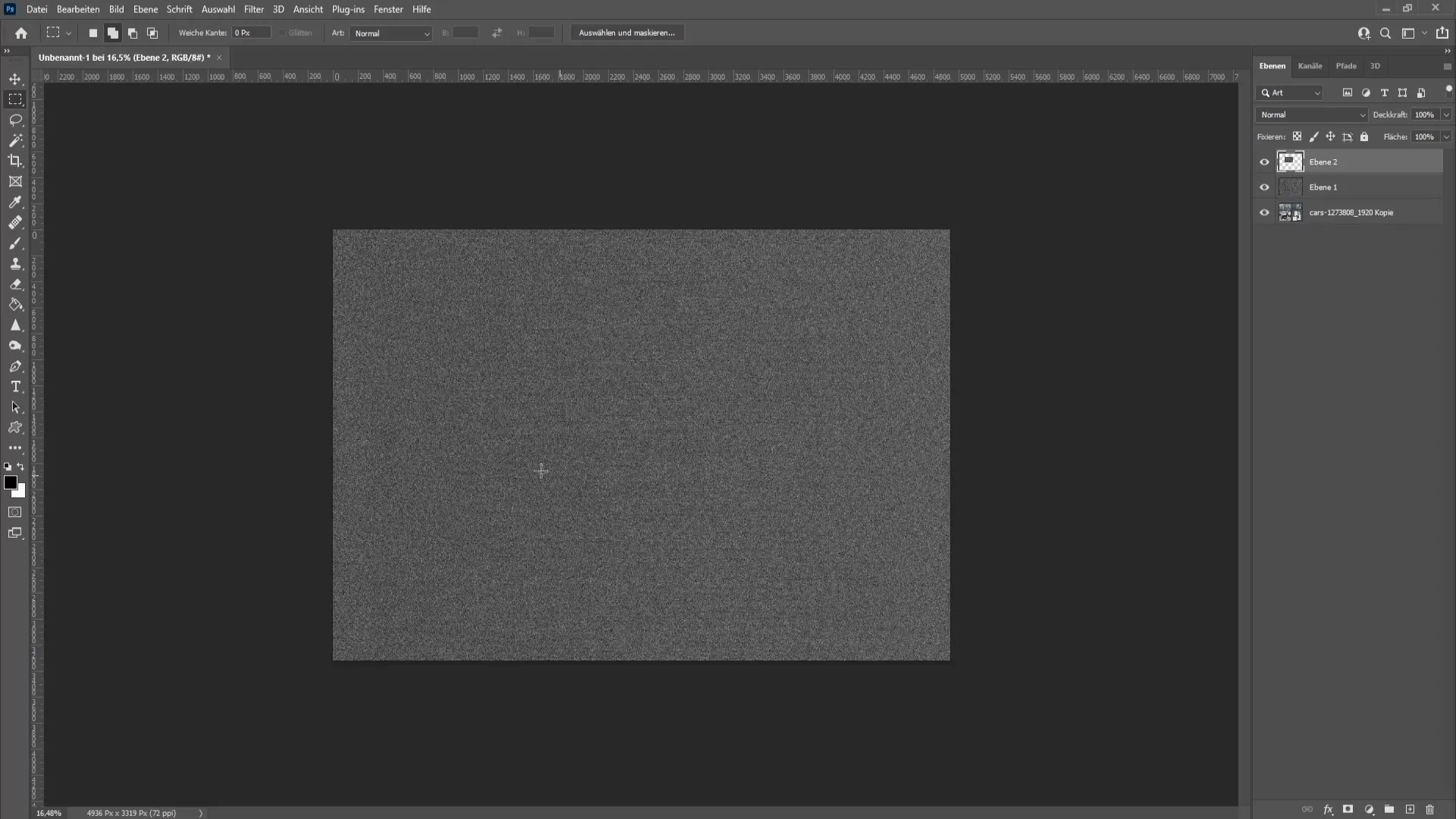This screenshot has height=819, width=1456.
Task: Open the Filter menu
Action: pos(253,9)
